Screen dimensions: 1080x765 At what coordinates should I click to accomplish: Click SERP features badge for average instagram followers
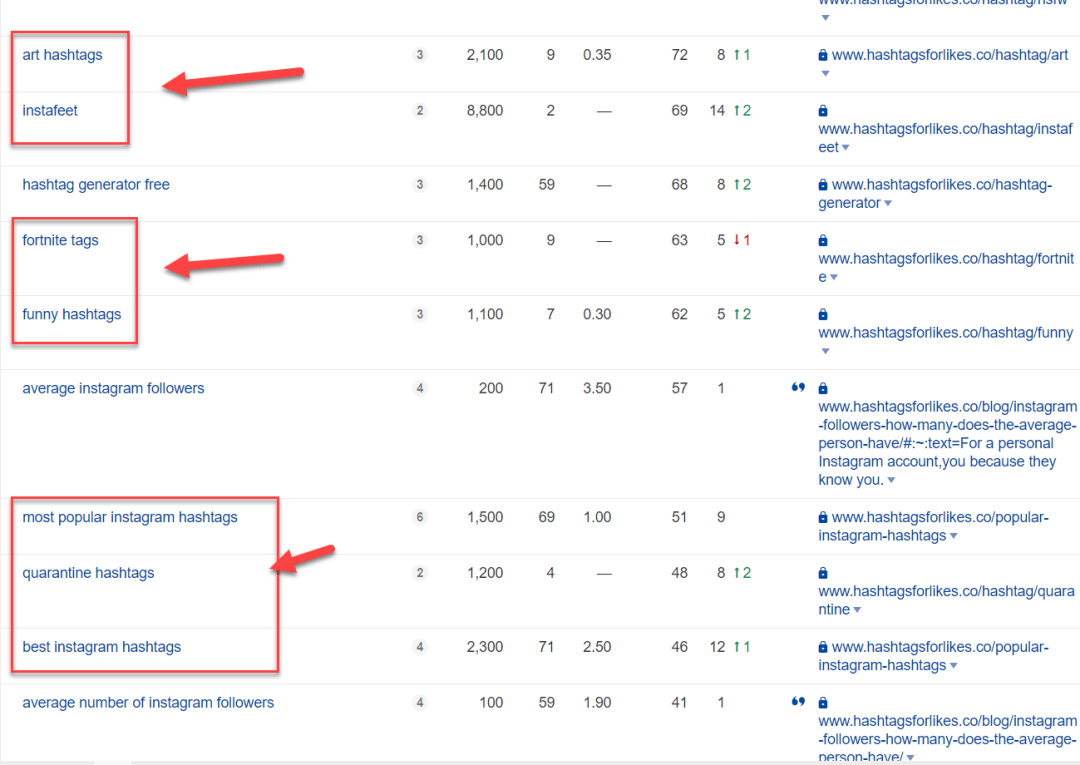pyautogui.click(x=419, y=388)
